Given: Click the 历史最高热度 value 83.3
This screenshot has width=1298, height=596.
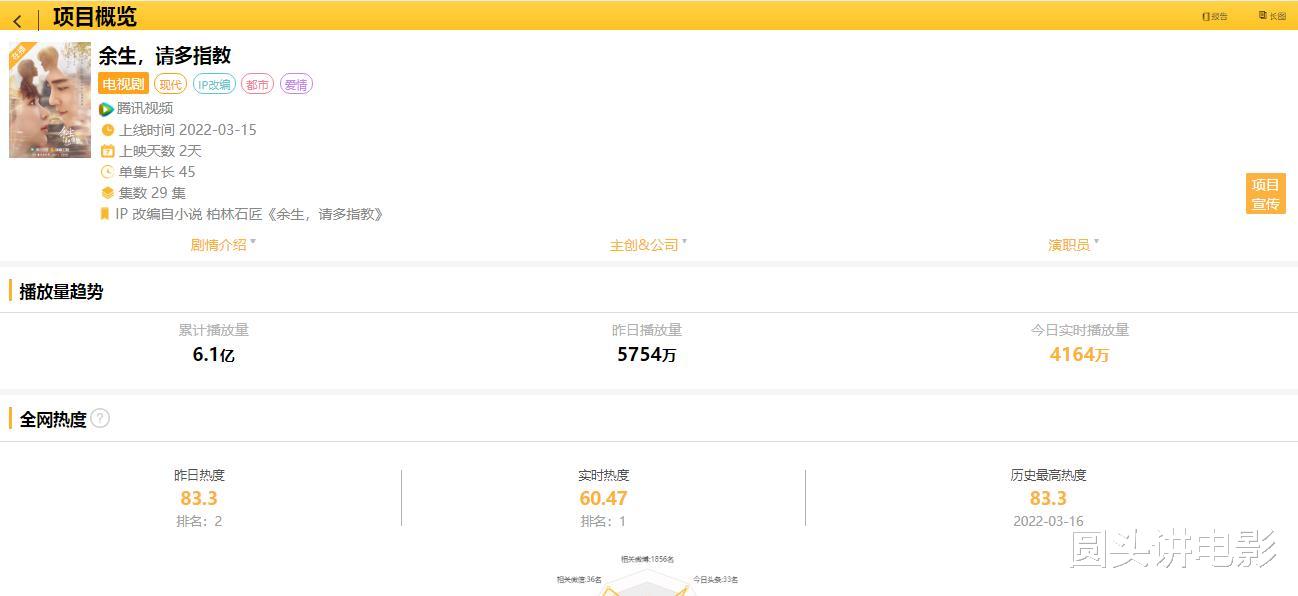Looking at the screenshot, I should click(1048, 498).
